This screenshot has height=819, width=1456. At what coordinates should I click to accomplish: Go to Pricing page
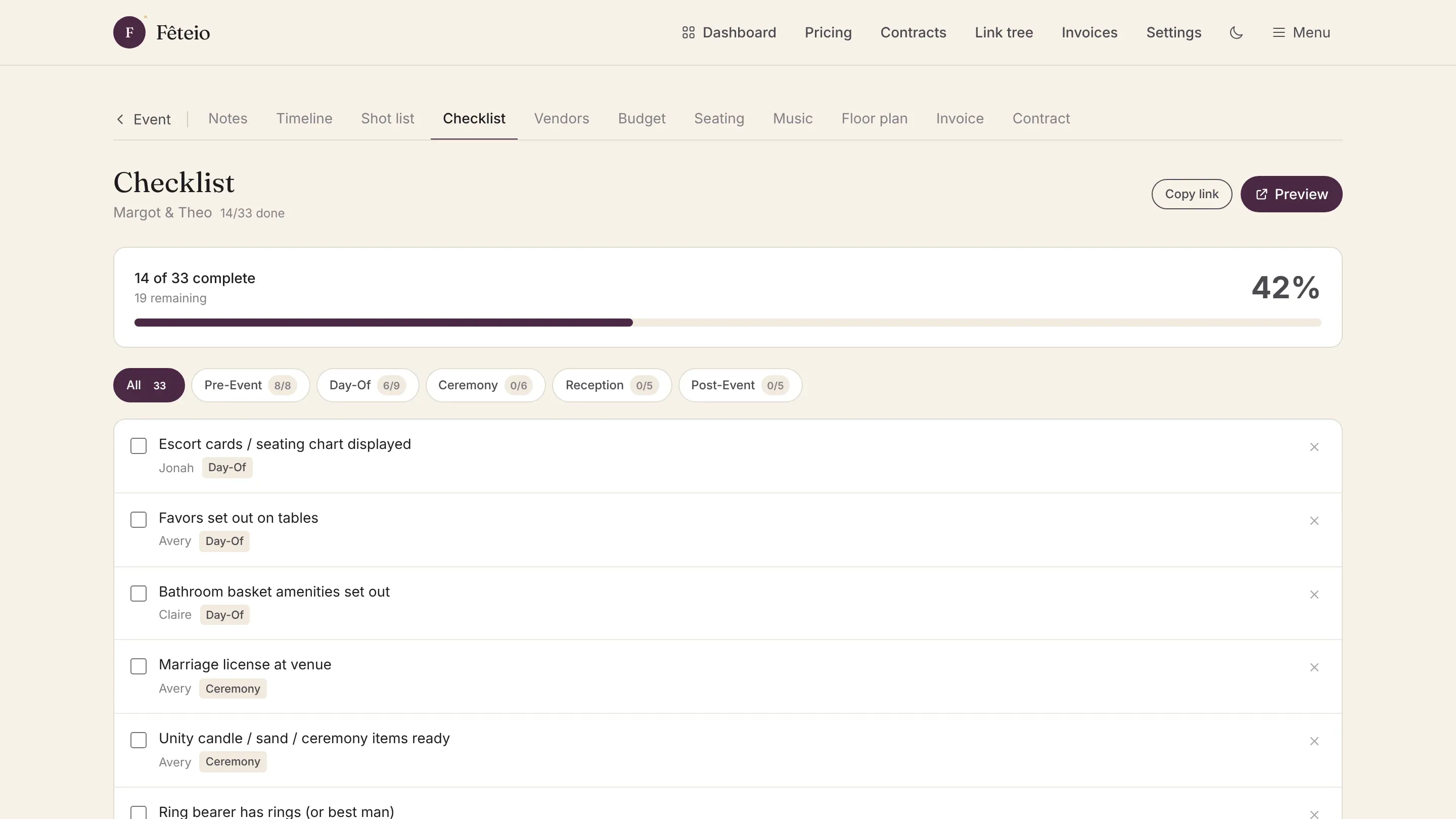click(828, 32)
